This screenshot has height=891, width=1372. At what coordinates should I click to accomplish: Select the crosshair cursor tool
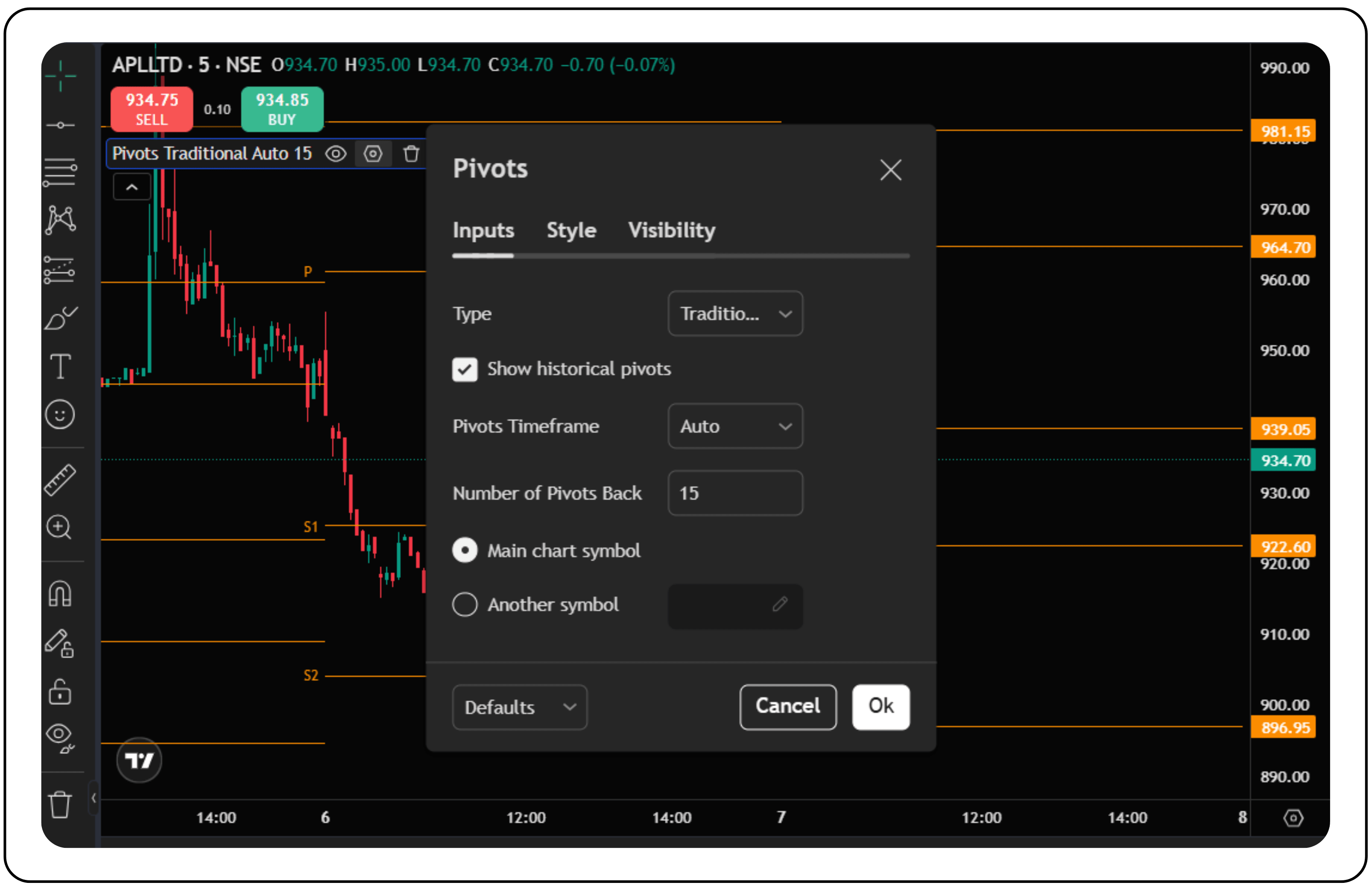60,76
